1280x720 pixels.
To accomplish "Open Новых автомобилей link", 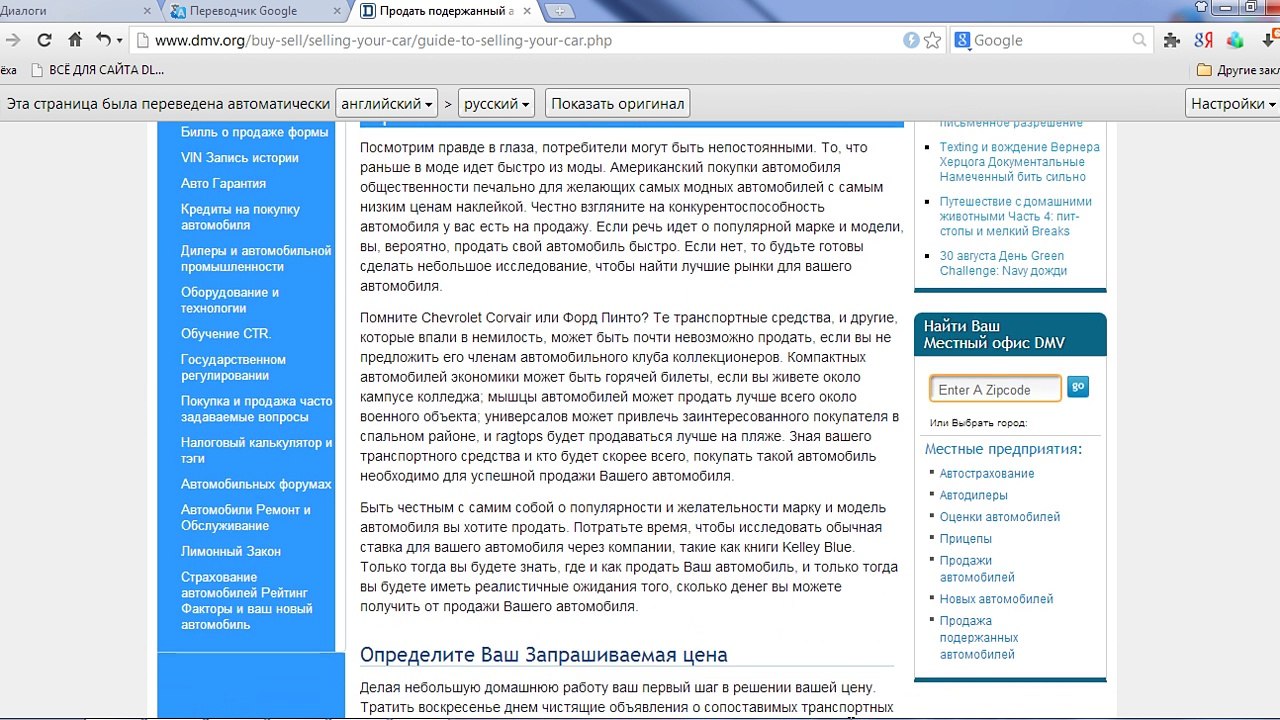I will pos(996,599).
